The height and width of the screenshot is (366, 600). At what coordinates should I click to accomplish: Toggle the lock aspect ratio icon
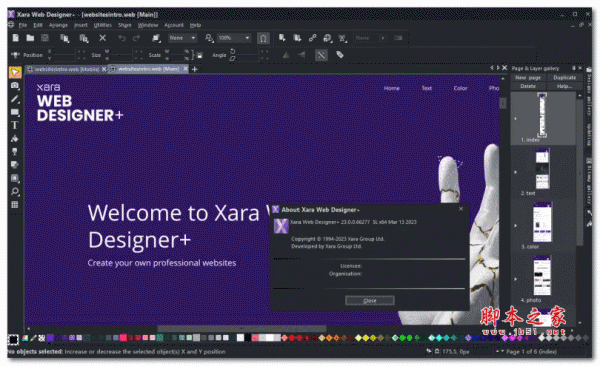[199, 56]
